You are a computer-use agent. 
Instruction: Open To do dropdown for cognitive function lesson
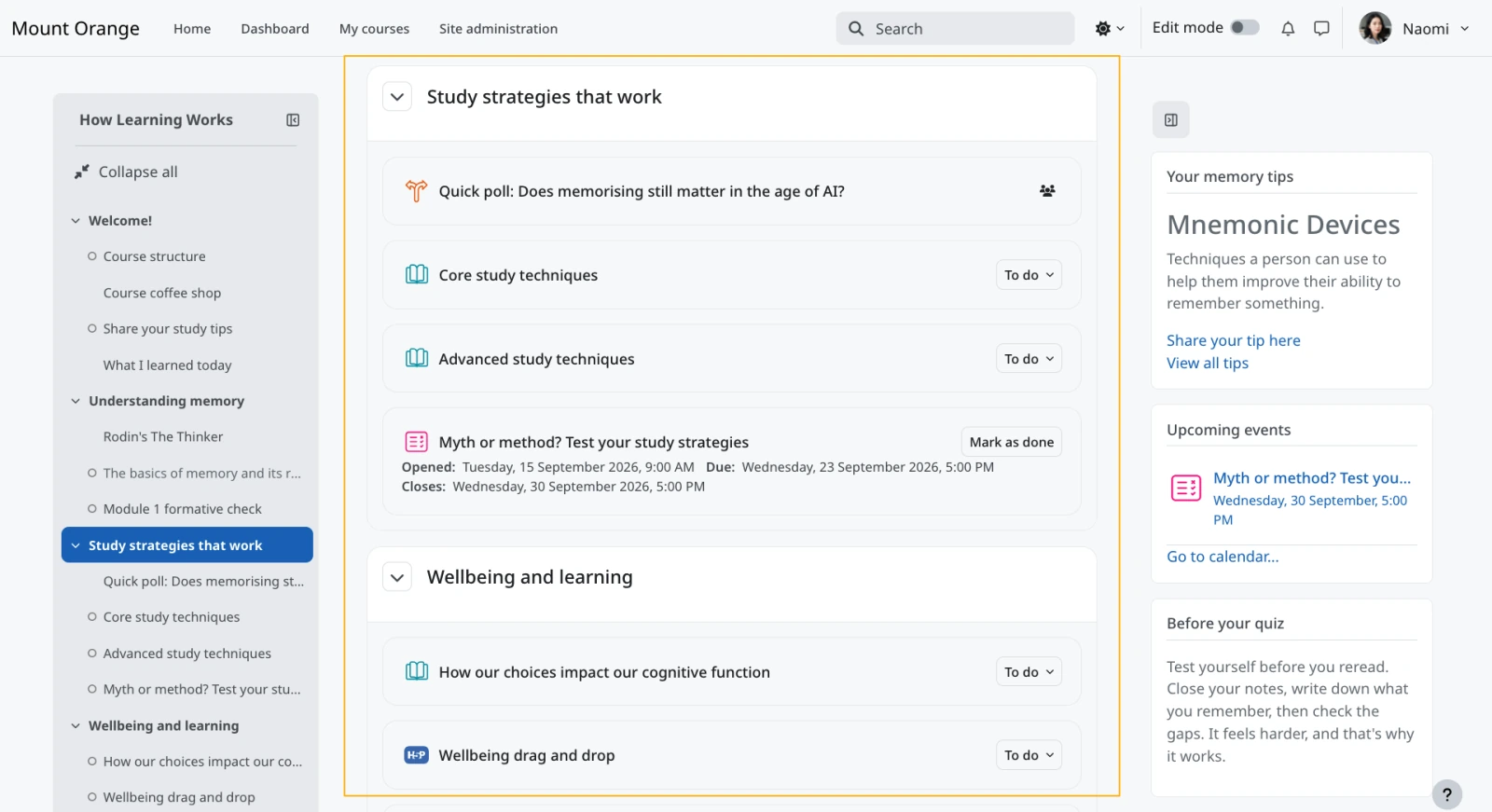tap(1029, 672)
